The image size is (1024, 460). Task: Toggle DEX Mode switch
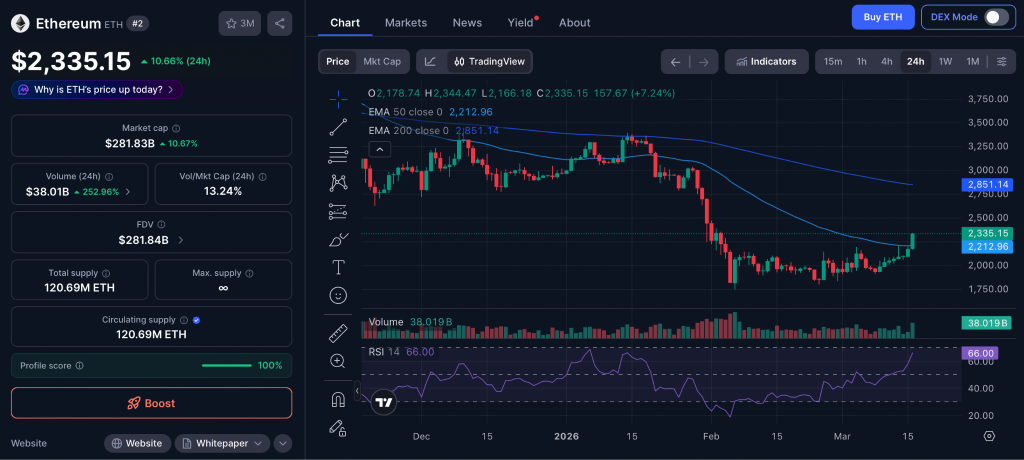point(996,17)
